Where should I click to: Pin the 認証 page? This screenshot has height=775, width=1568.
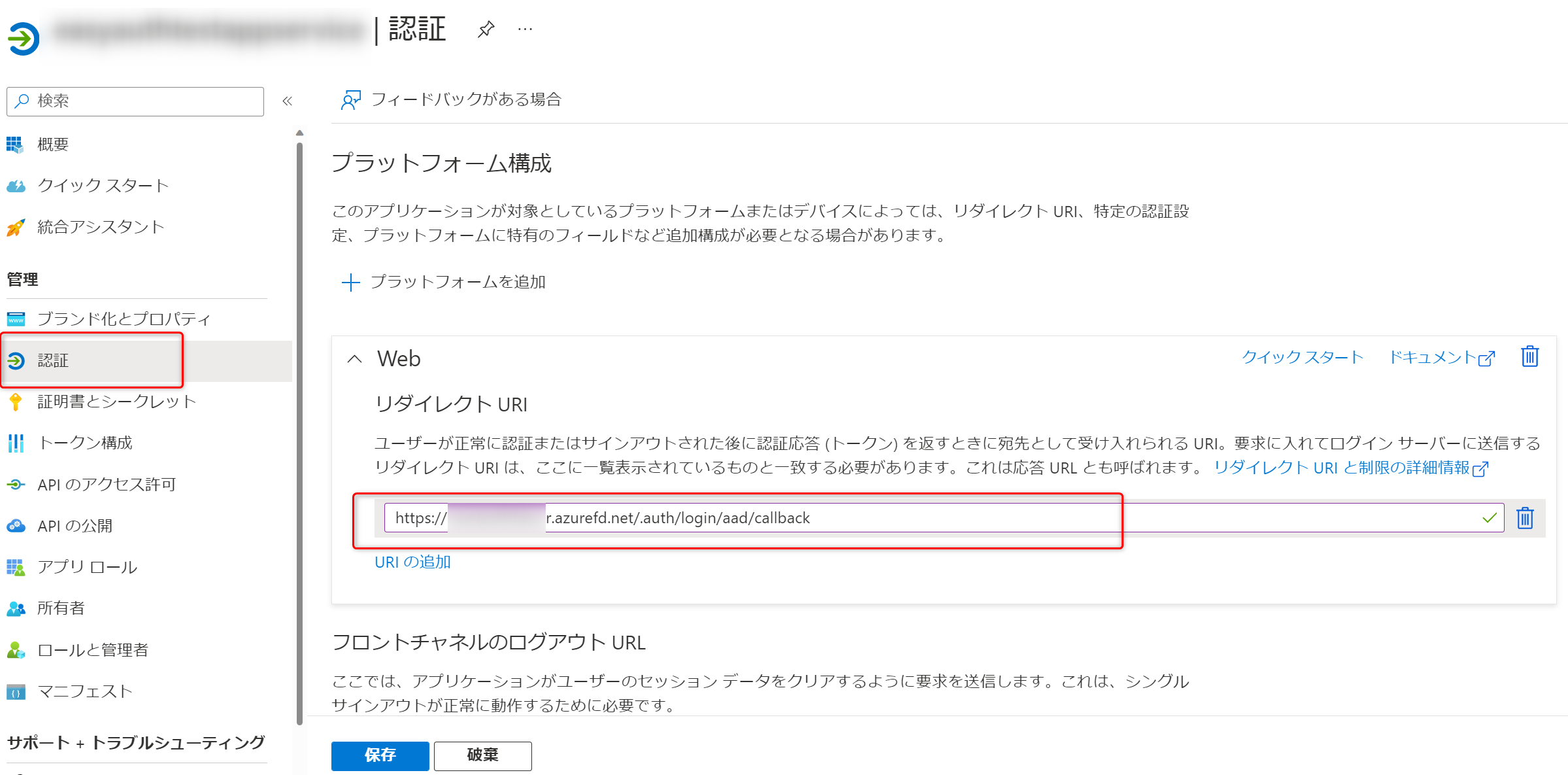click(x=487, y=29)
